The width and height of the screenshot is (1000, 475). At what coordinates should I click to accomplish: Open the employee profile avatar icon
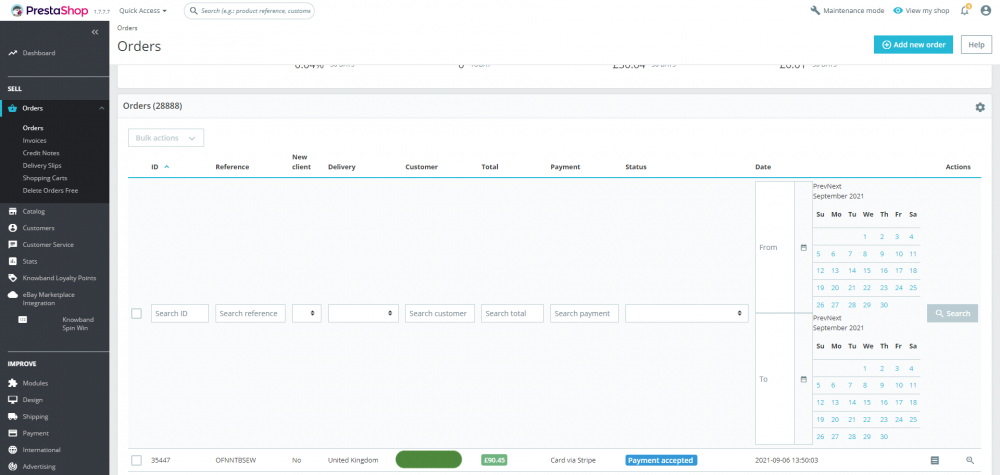(x=986, y=10)
